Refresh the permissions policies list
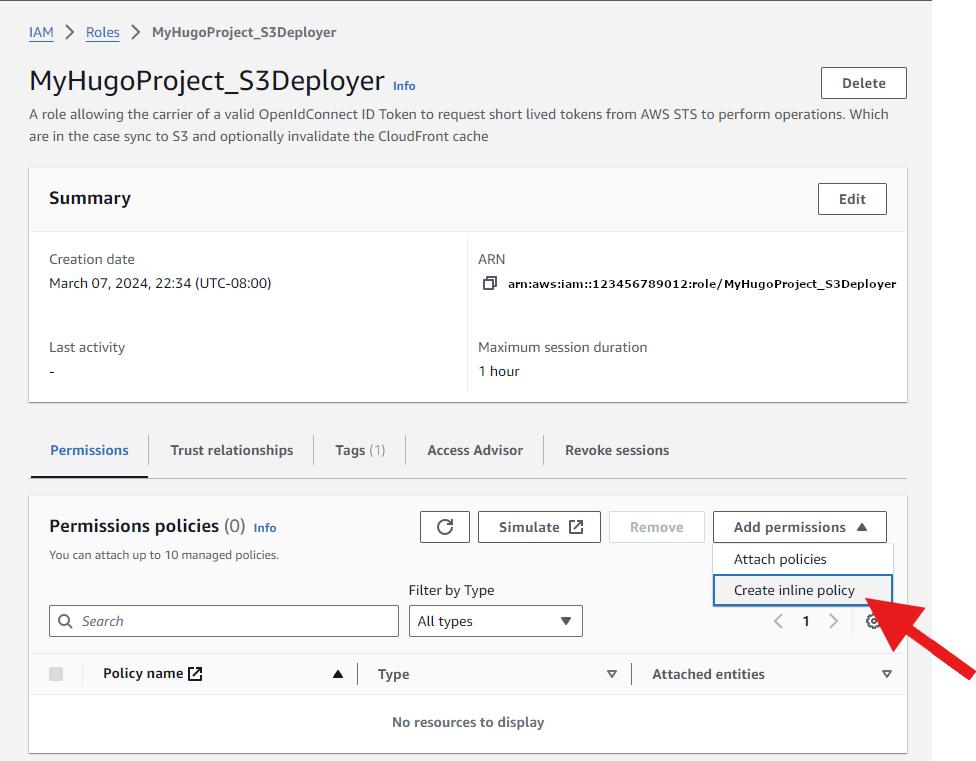 pyautogui.click(x=444, y=527)
